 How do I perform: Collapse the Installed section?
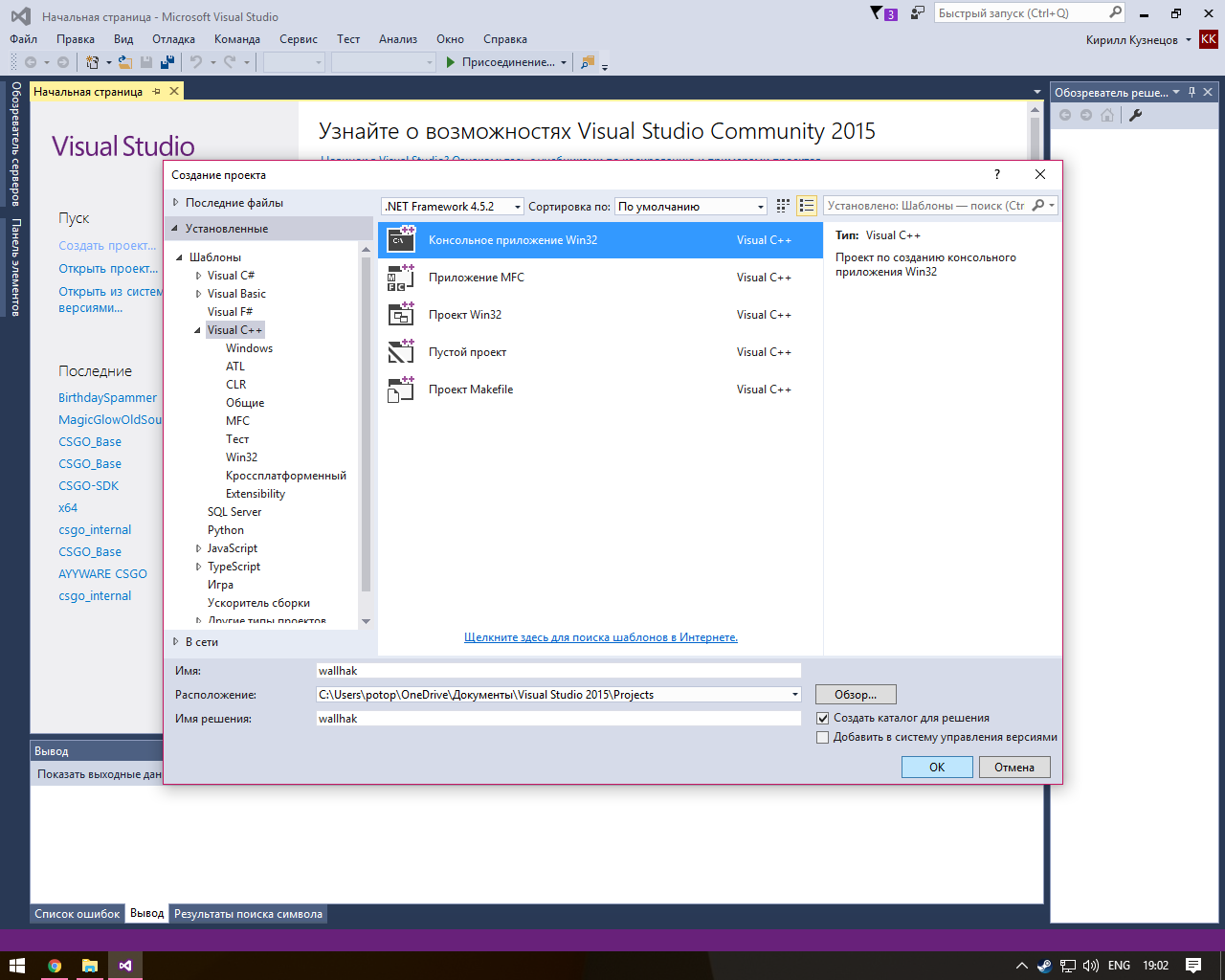pos(175,229)
